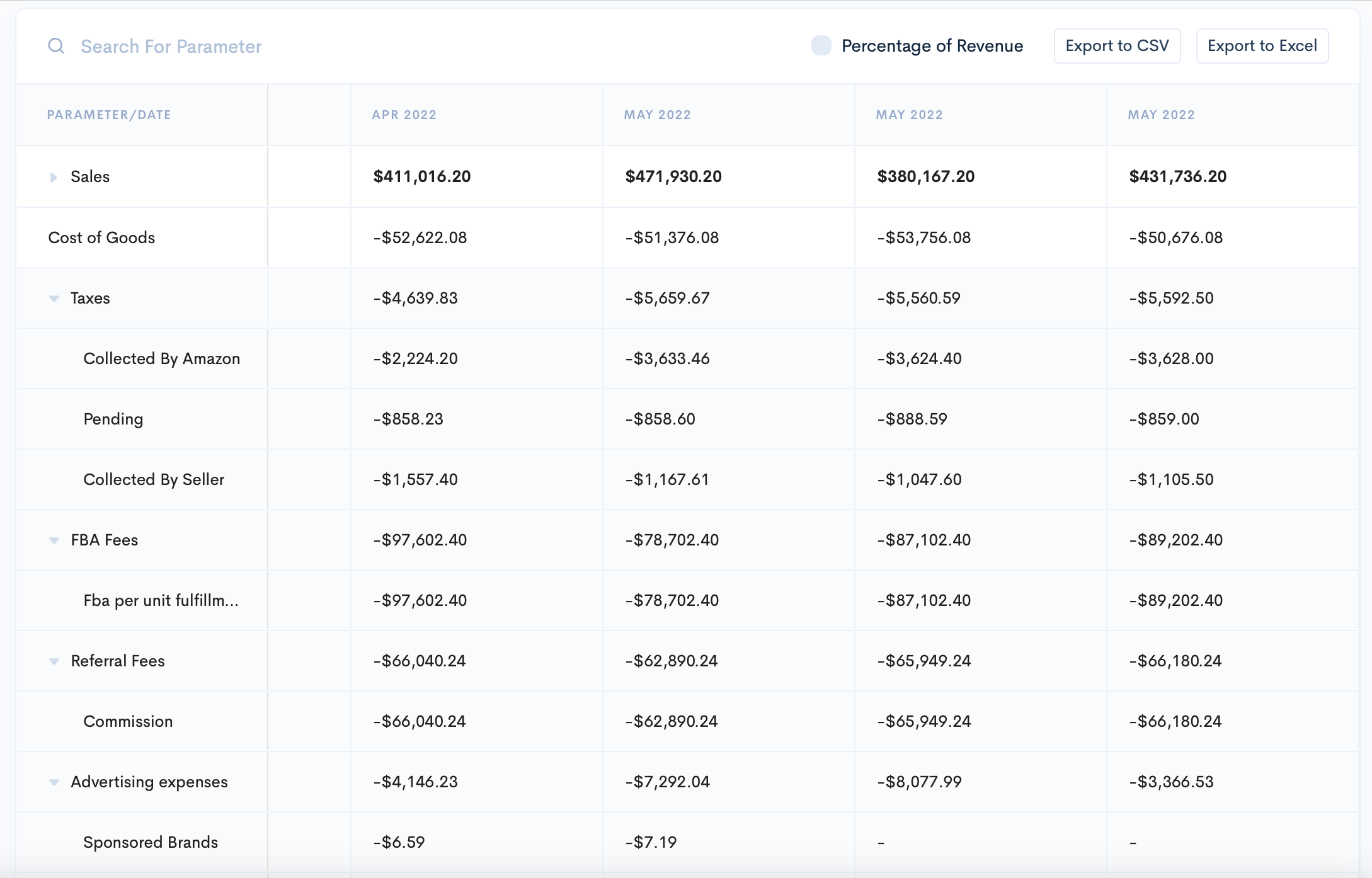Select the Collected By Amazon row
Viewport: 1372px width, 878px height.
pyautogui.click(x=161, y=358)
